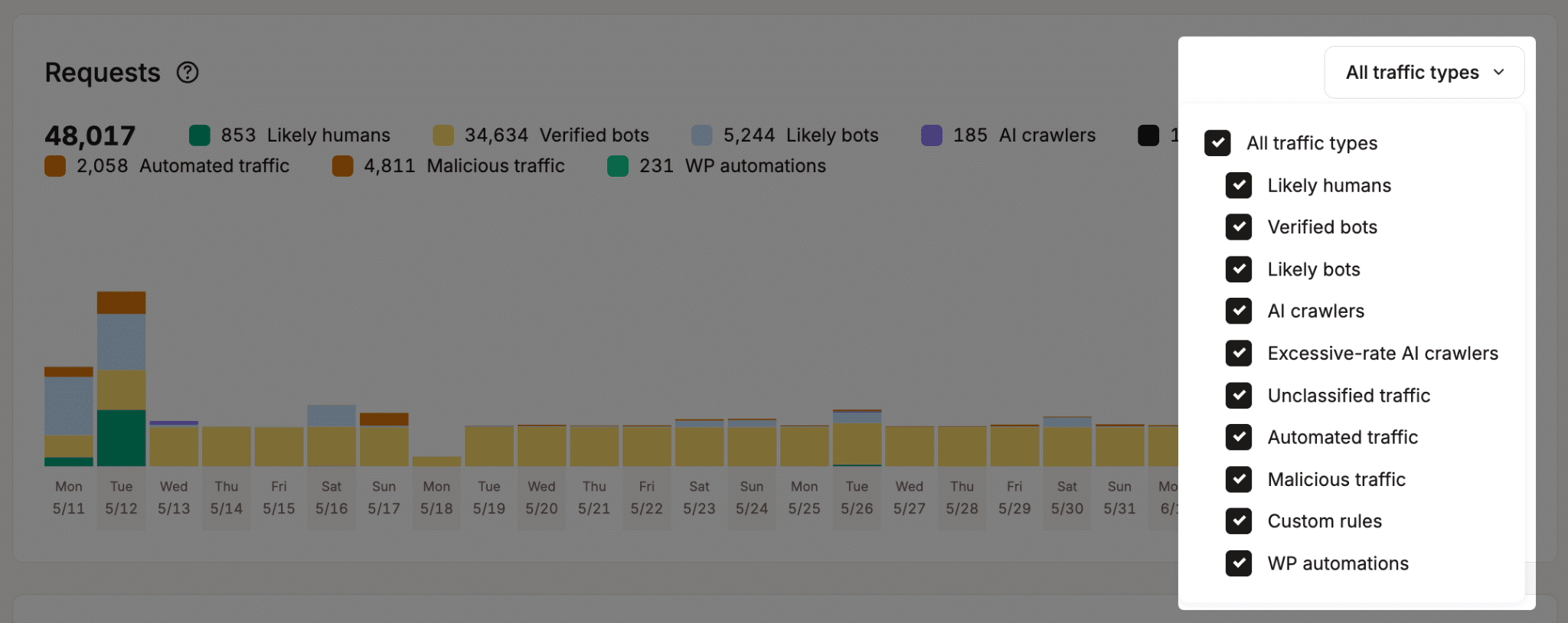Uncheck the Excessive-rate AI crawlers checkbox
The height and width of the screenshot is (623, 1568).
(1239, 354)
